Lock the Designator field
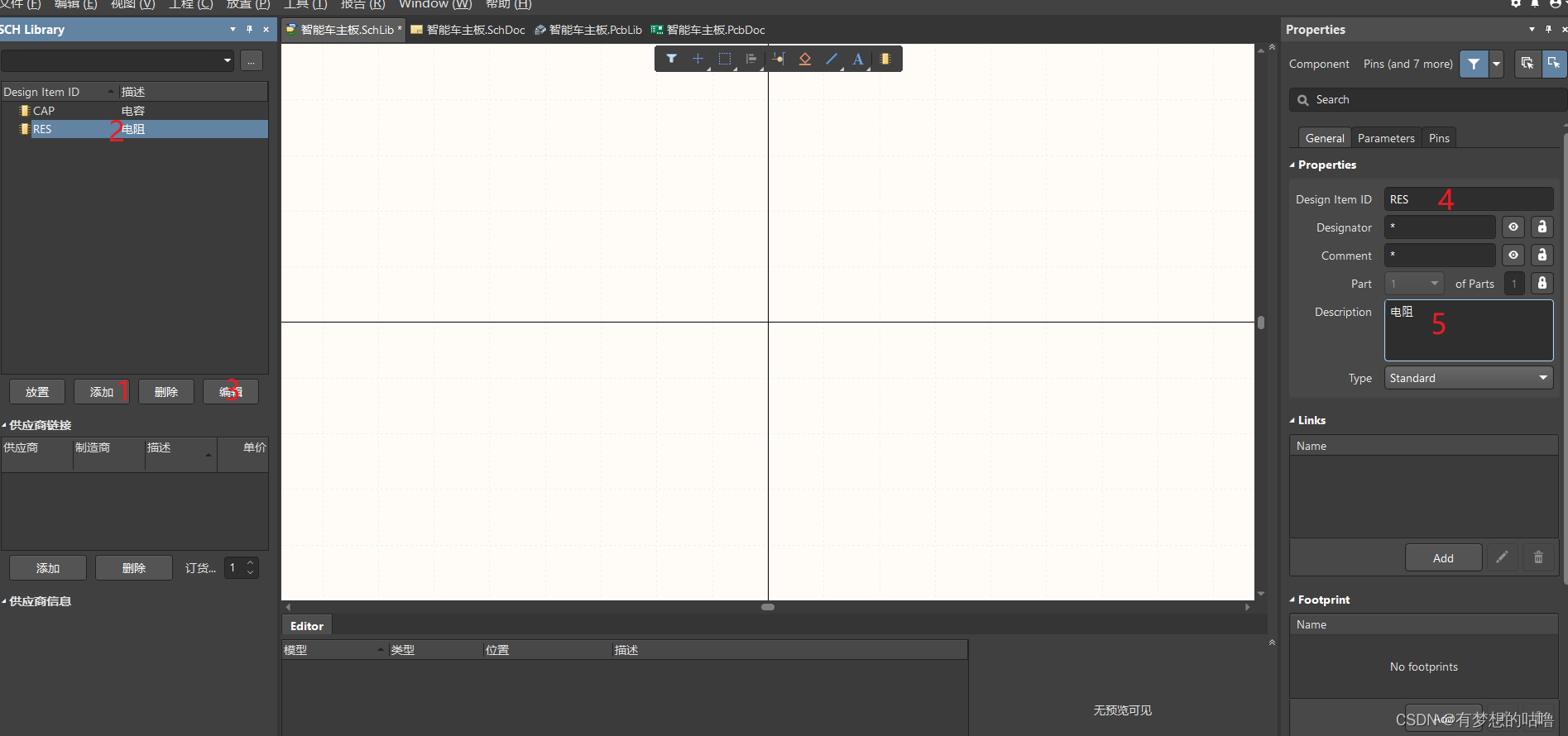The height and width of the screenshot is (736, 1568). [1542, 227]
